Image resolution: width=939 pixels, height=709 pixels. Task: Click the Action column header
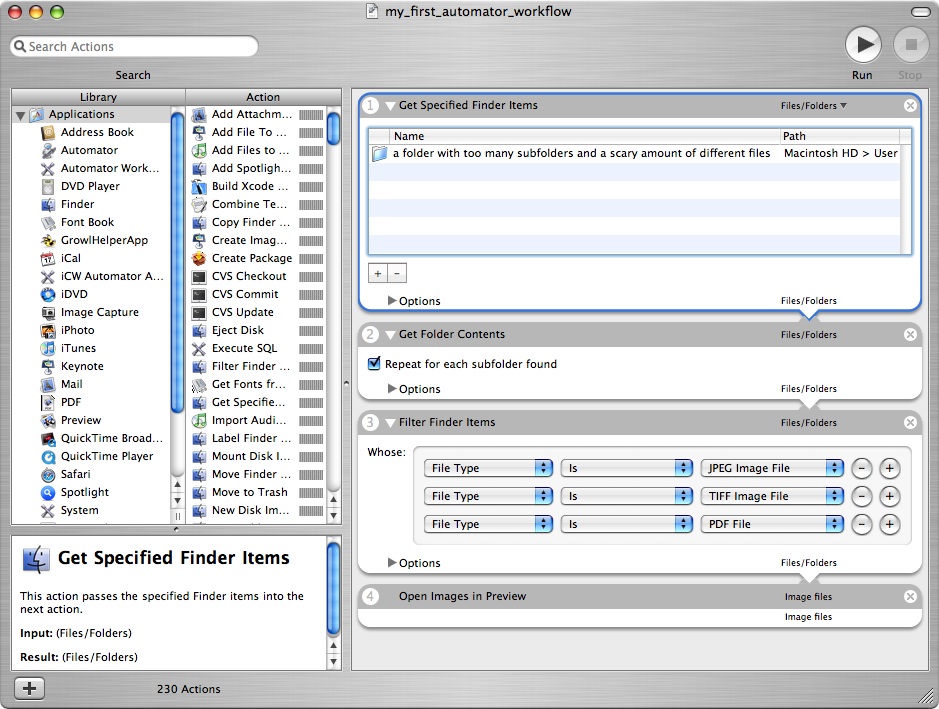click(x=263, y=96)
